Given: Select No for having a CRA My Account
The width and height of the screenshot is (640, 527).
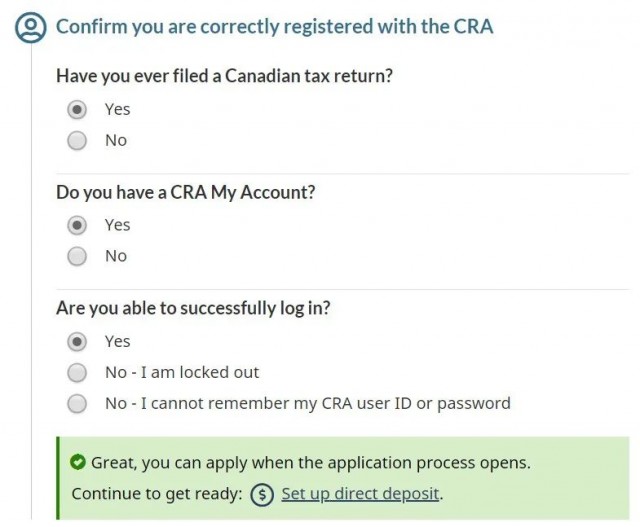Looking at the screenshot, I should click(x=77, y=256).
